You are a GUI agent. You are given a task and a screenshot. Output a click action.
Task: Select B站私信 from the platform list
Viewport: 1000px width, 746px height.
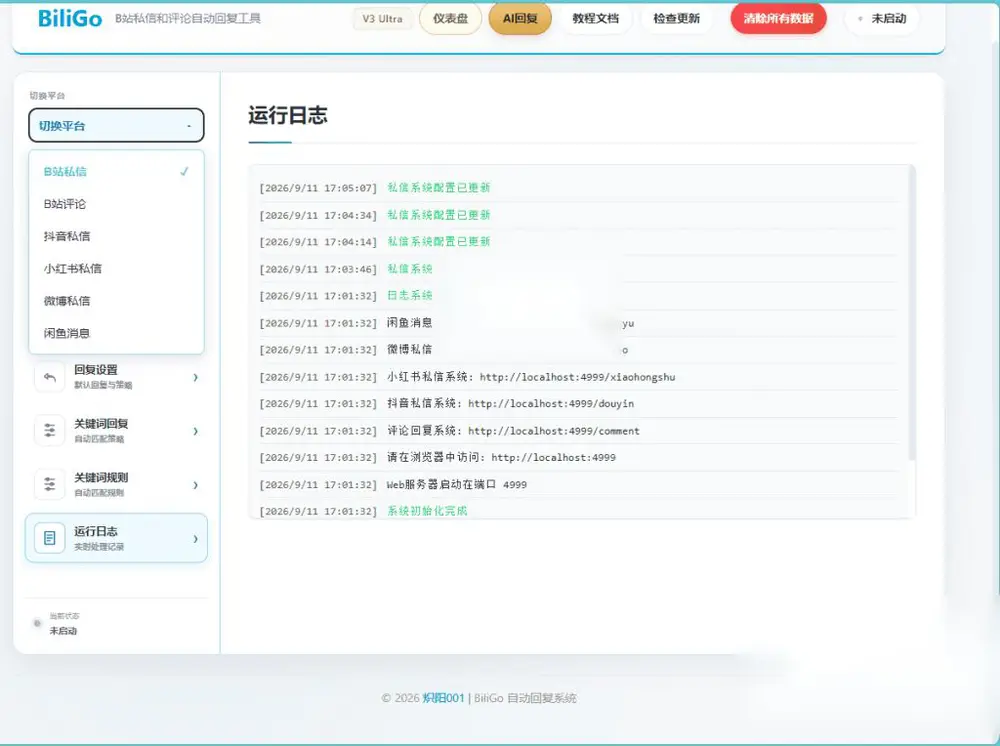[x=116, y=172]
